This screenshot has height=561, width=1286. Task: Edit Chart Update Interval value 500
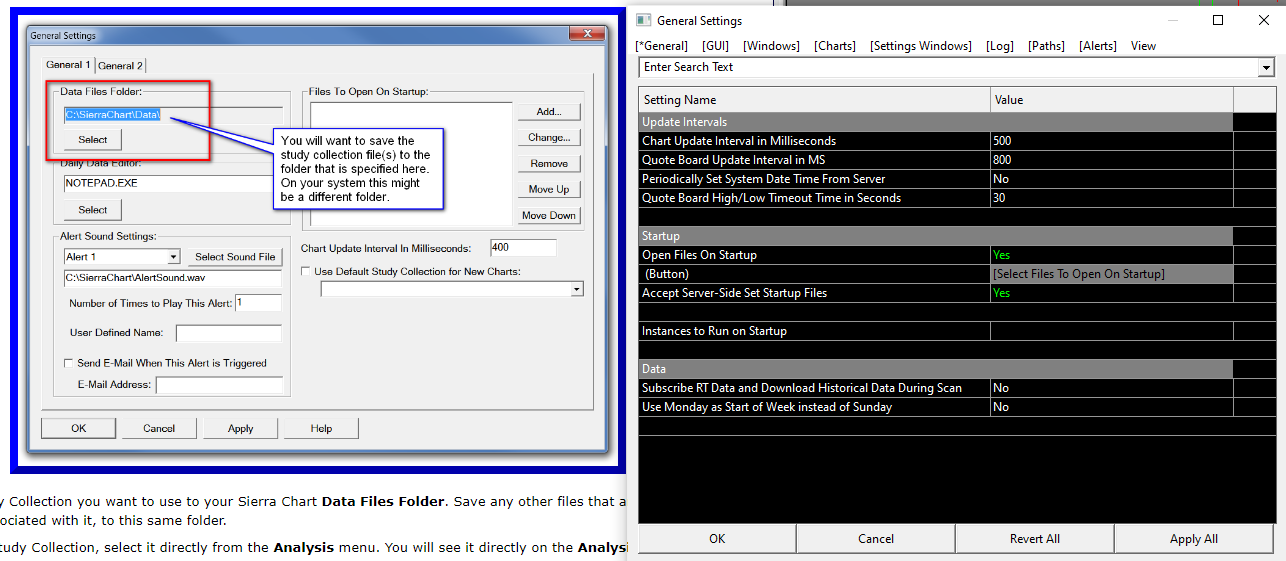(x=1111, y=141)
